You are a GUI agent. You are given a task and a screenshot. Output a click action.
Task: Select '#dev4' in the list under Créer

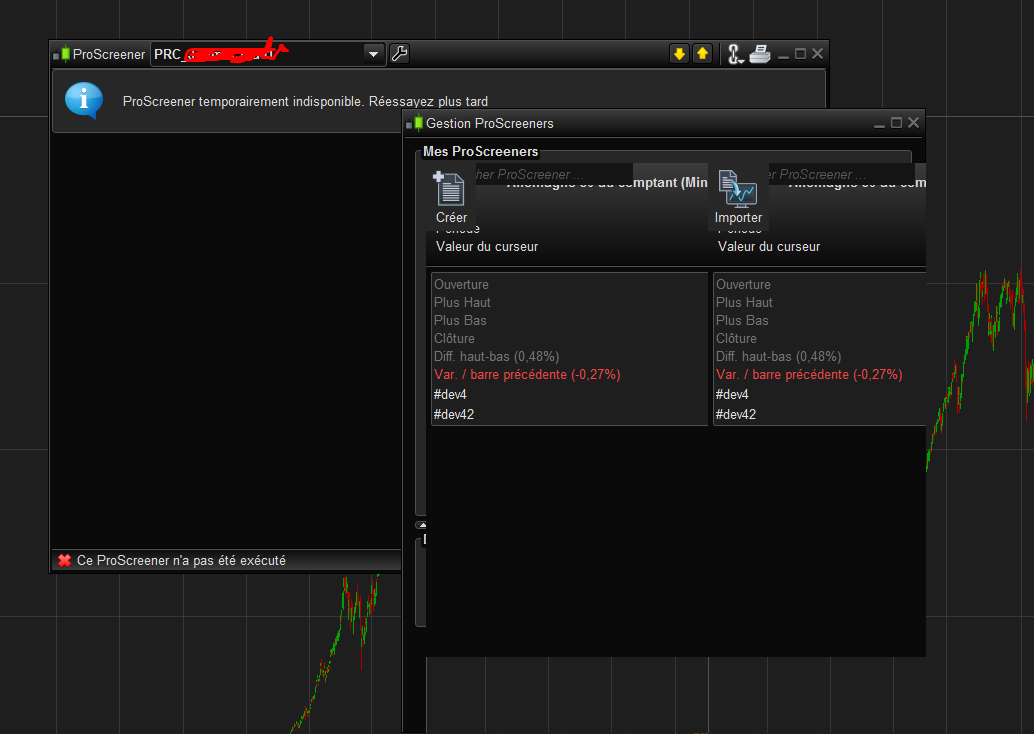tap(450, 394)
